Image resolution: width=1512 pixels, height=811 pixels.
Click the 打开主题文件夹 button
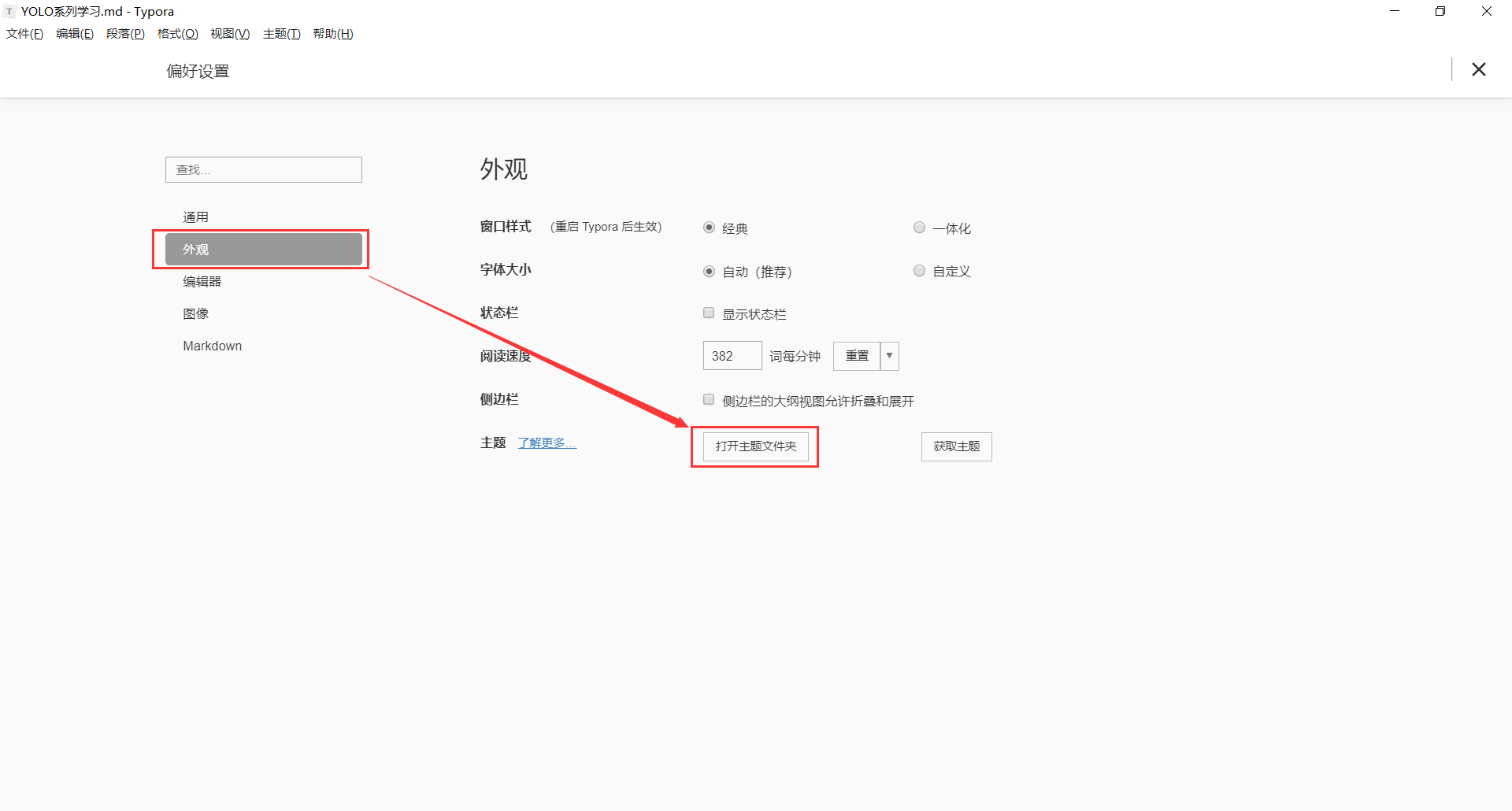(x=756, y=446)
